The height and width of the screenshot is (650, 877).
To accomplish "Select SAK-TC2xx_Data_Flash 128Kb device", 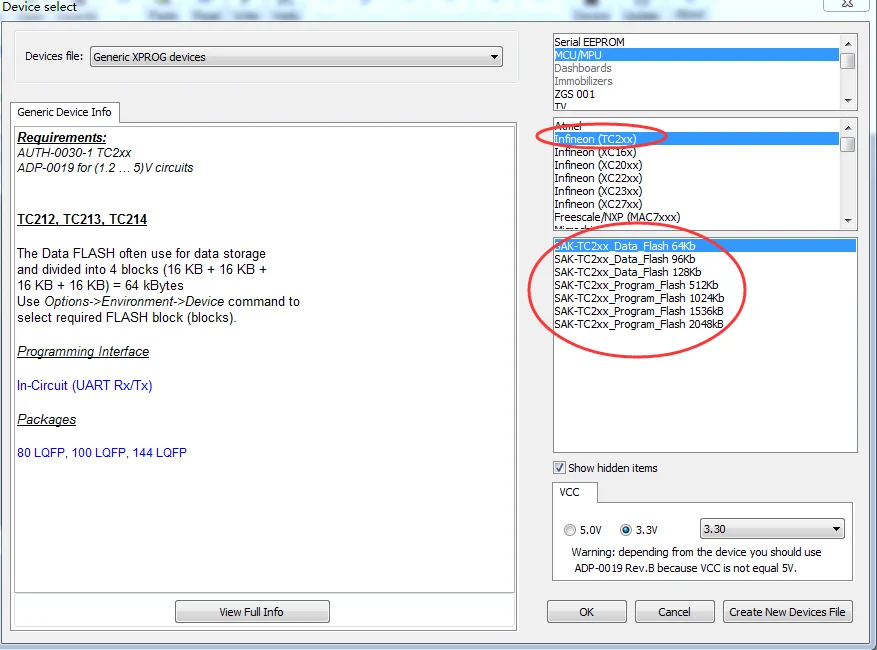I will [x=705, y=272].
